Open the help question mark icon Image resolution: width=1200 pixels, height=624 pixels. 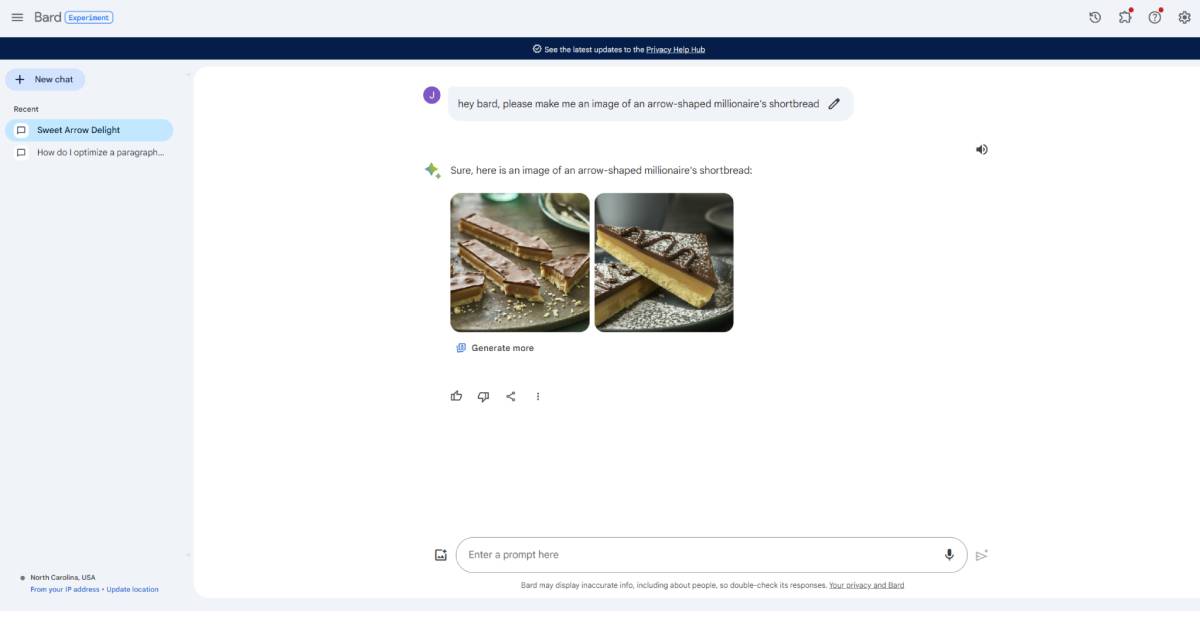[1155, 17]
